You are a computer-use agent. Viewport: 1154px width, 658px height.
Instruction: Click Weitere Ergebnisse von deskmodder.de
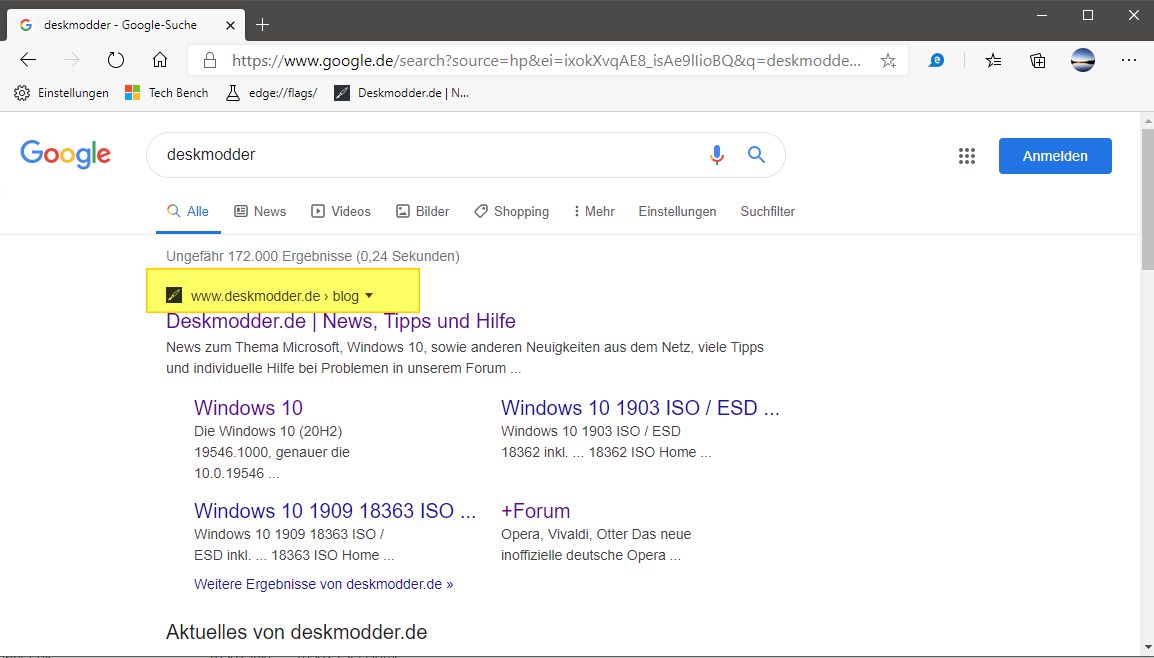click(324, 584)
